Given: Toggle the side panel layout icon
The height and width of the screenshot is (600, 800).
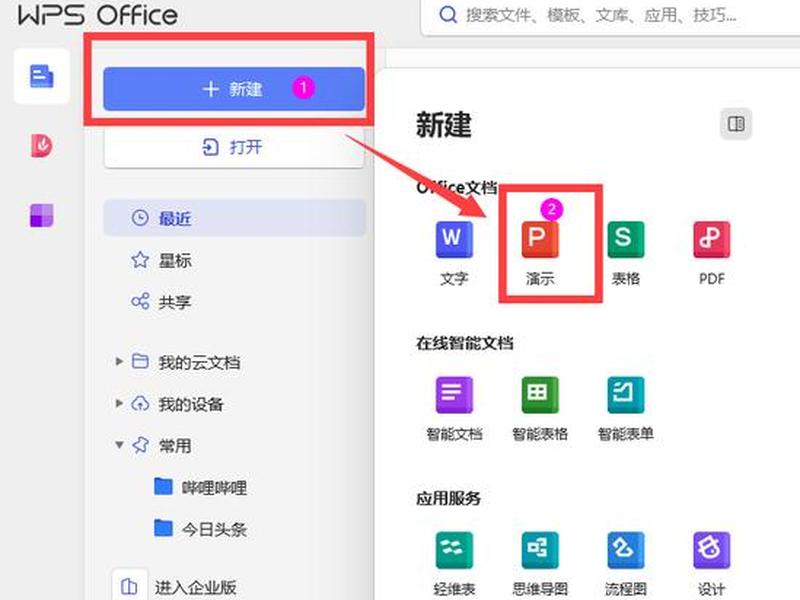Looking at the screenshot, I should (736, 124).
